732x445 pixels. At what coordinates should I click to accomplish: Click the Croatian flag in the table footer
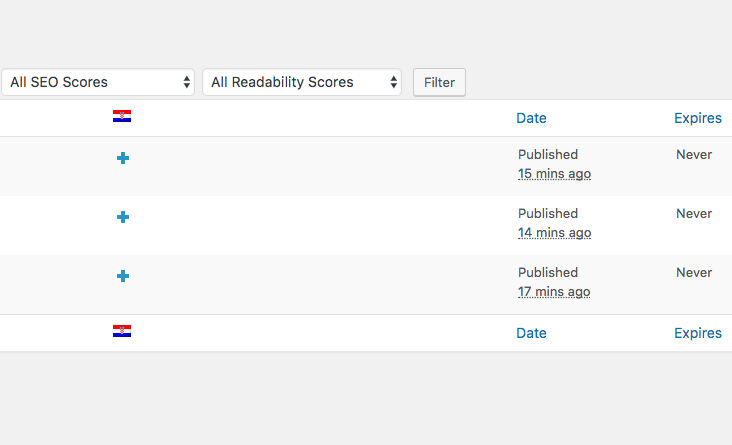(122, 331)
